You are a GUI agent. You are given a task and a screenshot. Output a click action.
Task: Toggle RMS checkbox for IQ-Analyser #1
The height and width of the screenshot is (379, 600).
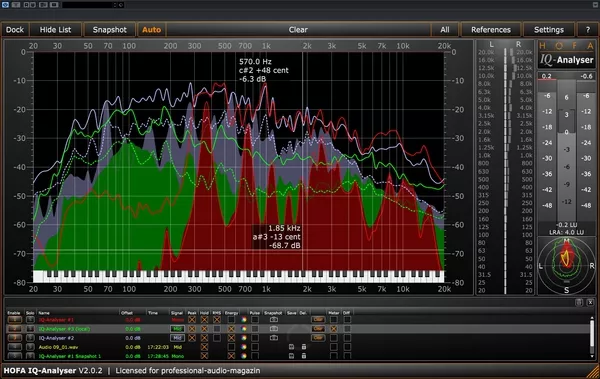coord(217,320)
